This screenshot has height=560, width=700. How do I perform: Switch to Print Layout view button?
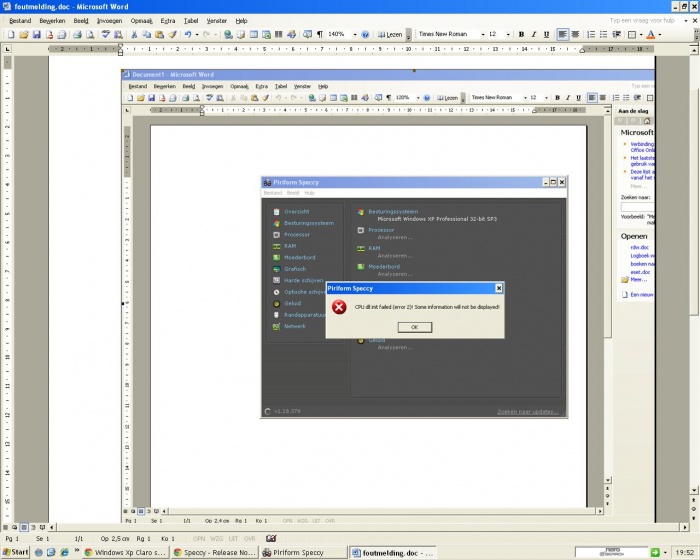tap(24, 527)
